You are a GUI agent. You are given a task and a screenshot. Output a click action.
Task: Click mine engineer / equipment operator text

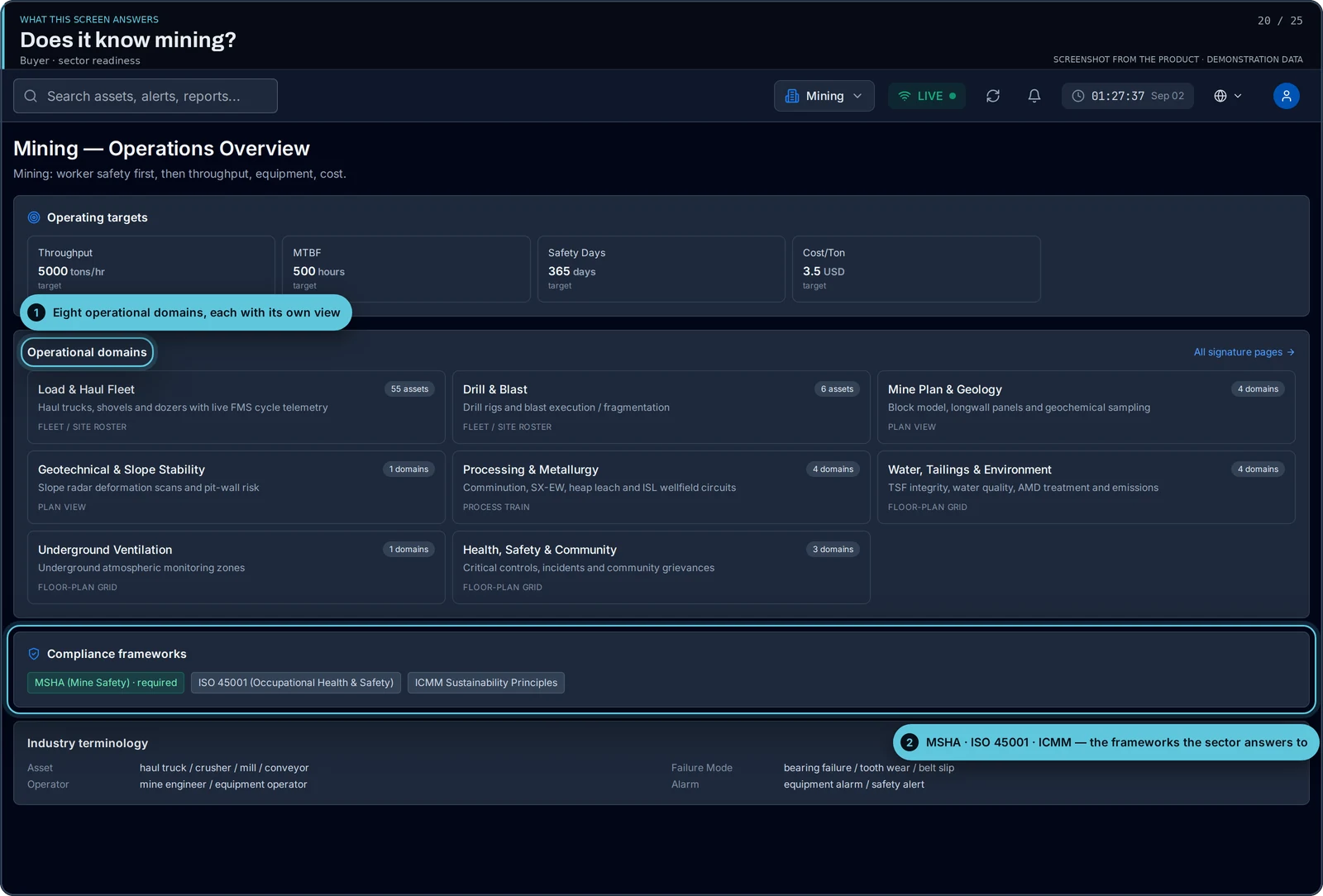click(x=223, y=784)
